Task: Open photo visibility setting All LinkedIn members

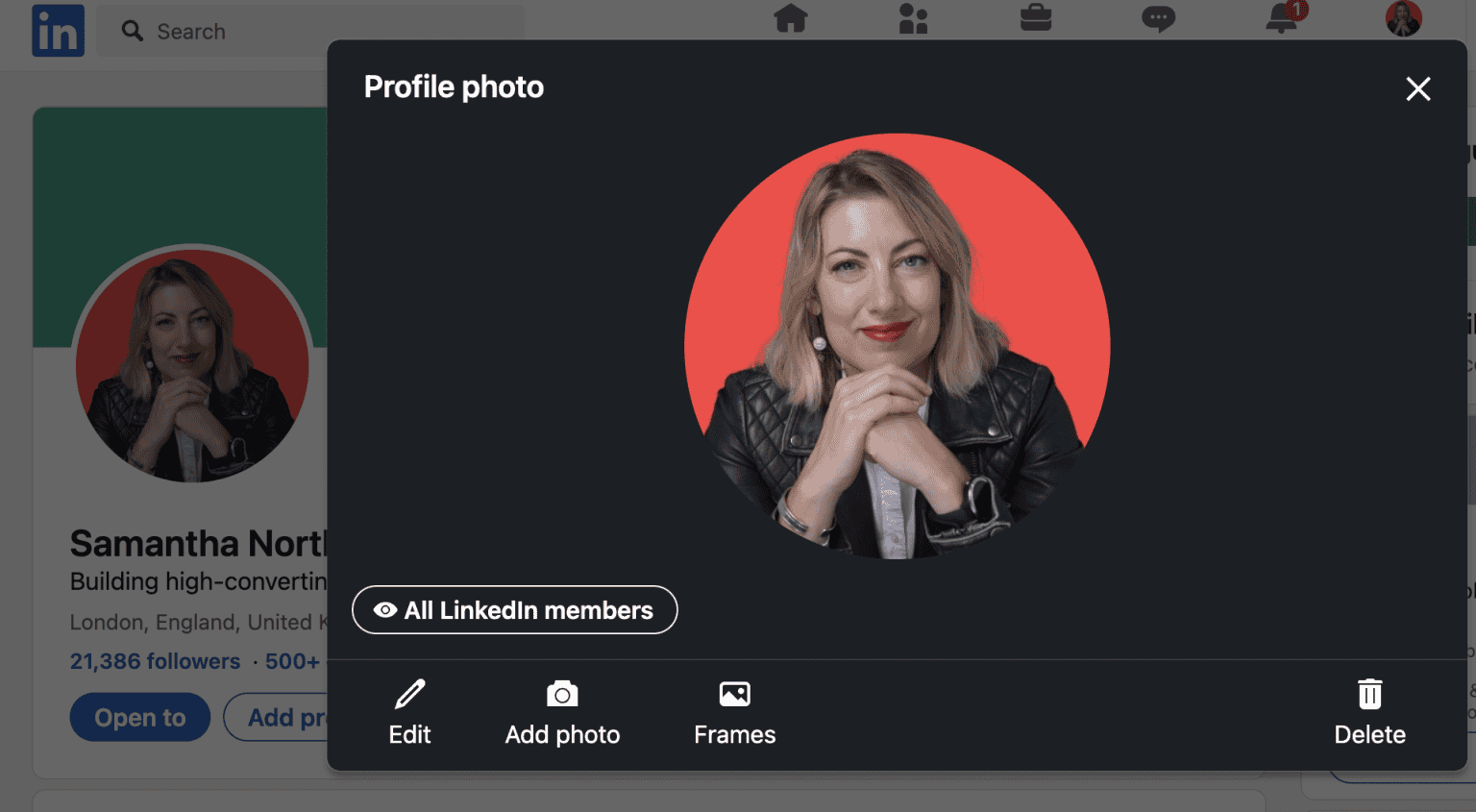Action: pyautogui.click(x=514, y=609)
